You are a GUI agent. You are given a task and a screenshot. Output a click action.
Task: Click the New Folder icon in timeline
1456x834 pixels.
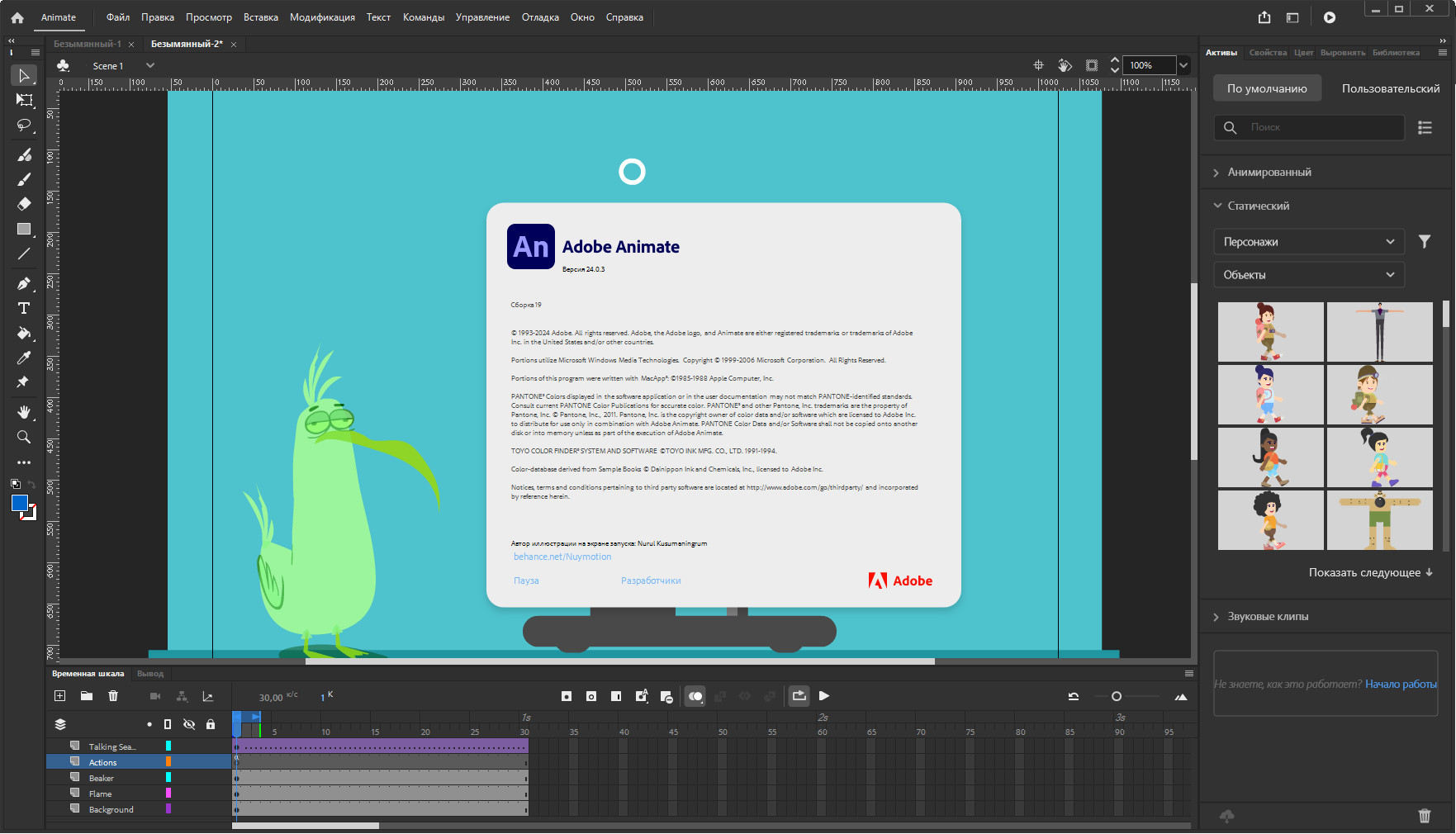[x=86, y=696]
